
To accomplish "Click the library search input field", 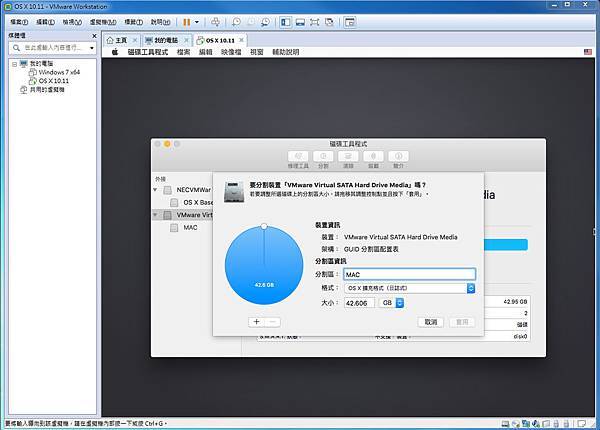I will tap(54, 48).
